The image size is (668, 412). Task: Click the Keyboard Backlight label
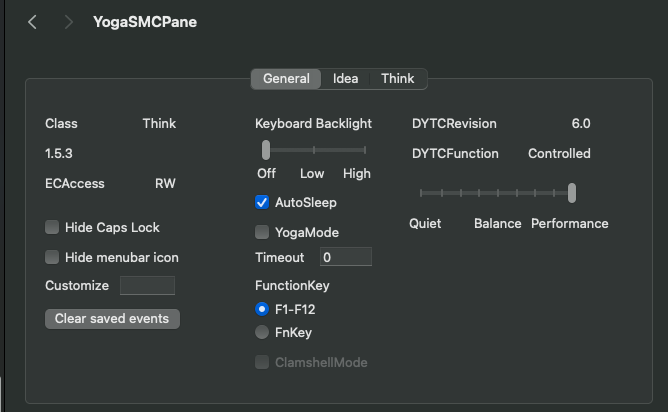(313, 124)
